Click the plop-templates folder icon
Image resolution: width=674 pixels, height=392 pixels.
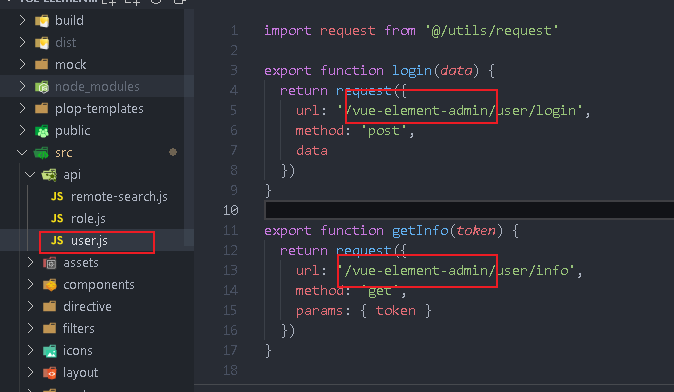[x=42, y=108]
